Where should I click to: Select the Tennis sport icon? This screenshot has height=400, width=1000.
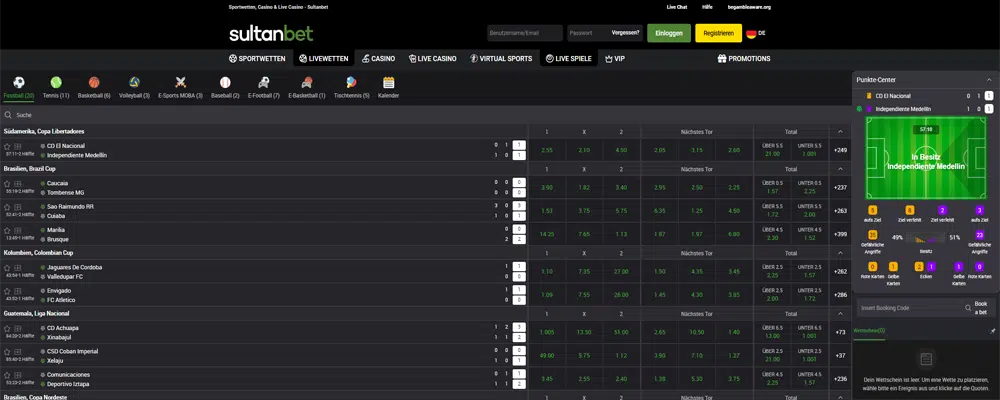click(x=56, y=83)
